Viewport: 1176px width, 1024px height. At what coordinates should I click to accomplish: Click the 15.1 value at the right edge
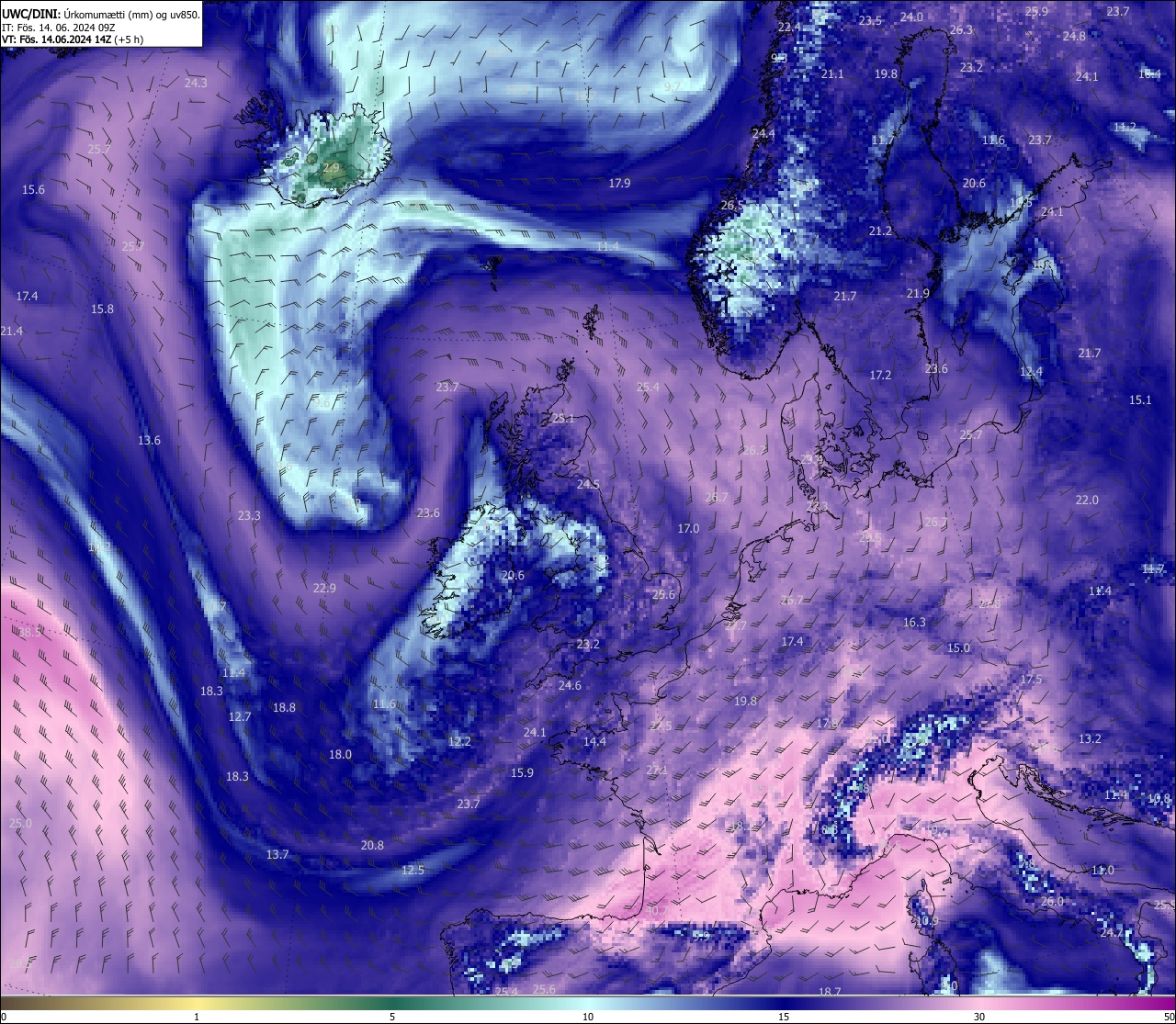[1140, 399]
